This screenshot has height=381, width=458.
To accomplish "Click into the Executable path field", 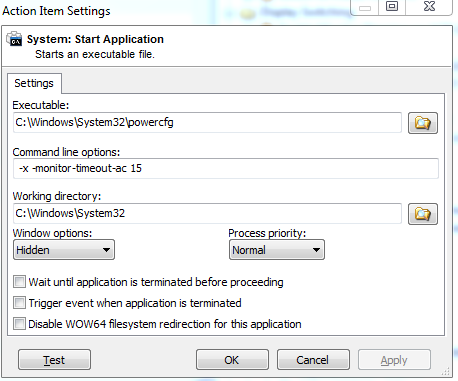I will (207, 123).
